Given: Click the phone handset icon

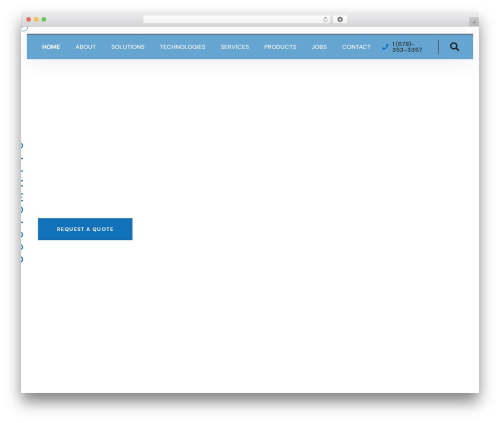Looking at the screenshot, I should [x=385, y=47].
